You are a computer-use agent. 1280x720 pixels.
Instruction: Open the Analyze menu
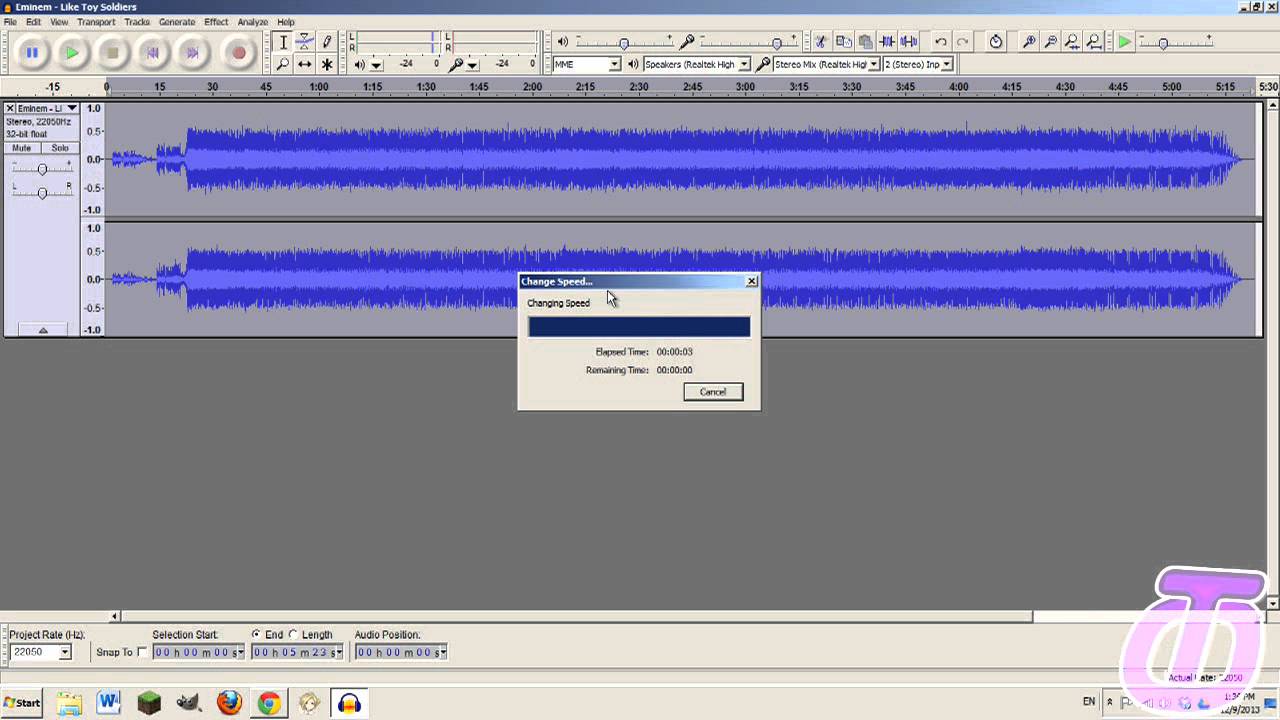253,22
